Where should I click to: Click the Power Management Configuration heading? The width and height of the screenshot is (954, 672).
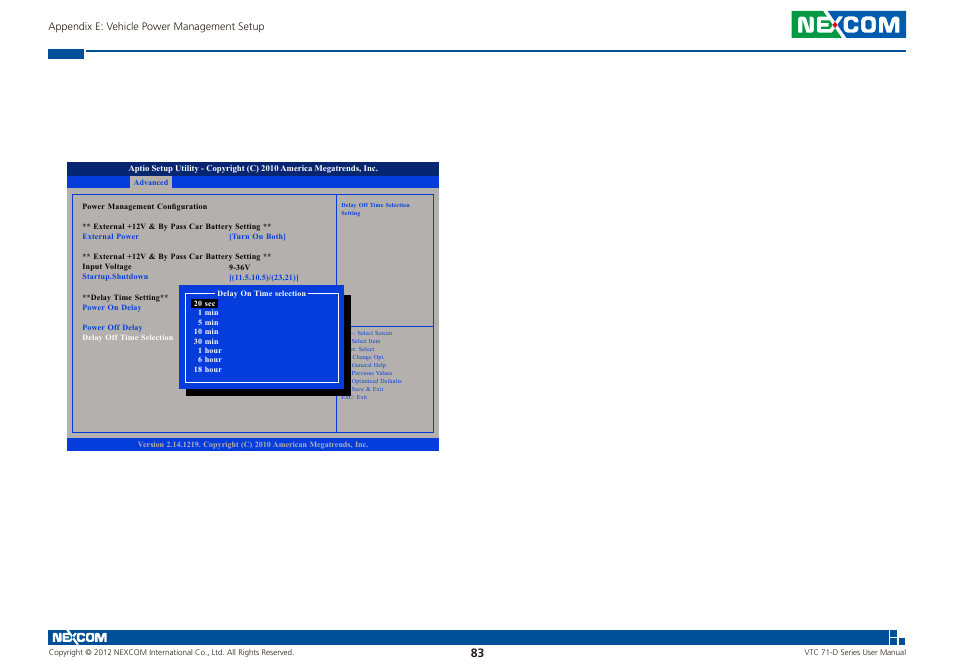145,206
